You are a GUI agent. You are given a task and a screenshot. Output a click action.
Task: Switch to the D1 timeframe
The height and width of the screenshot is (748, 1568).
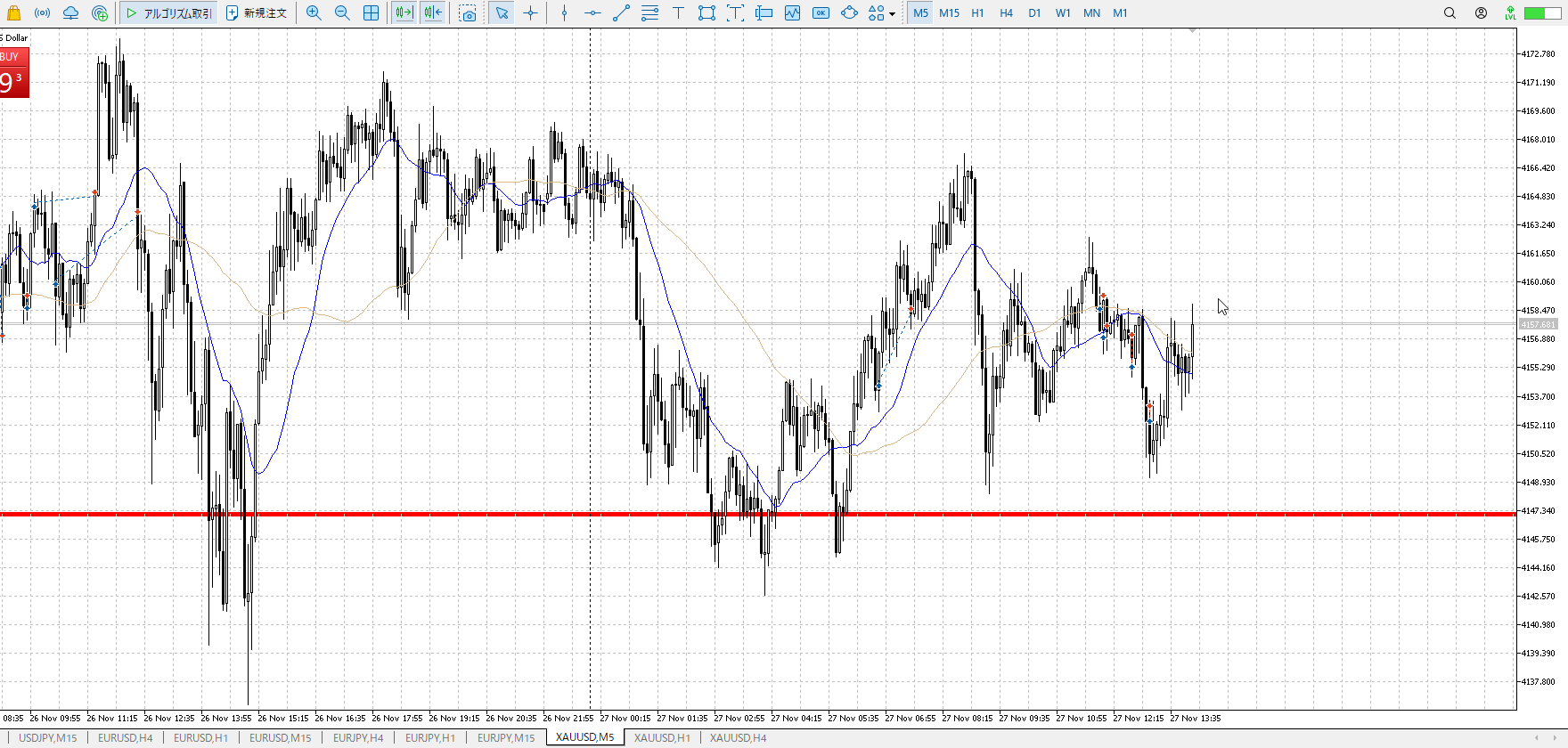[x=1034, y=13]
